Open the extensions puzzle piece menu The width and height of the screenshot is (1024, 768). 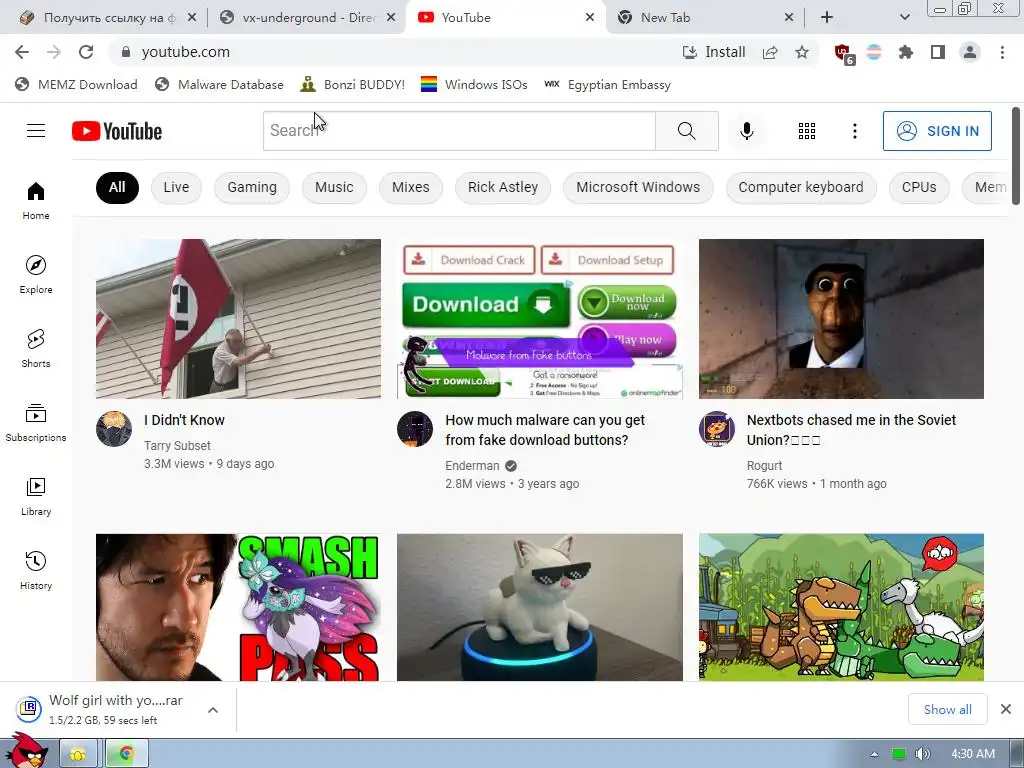(x=905, y=52)
